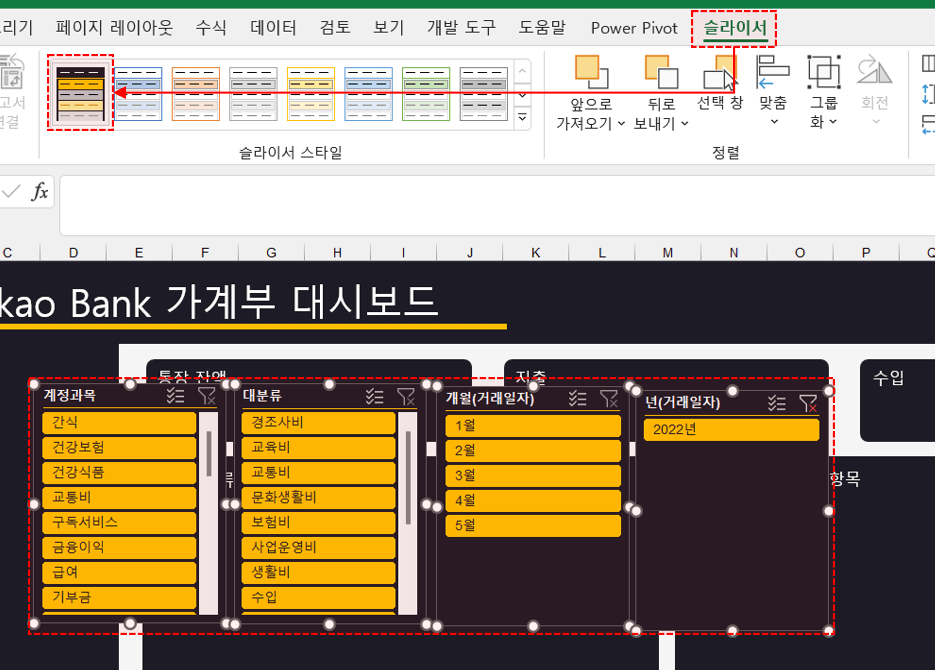The width and height of the screenshot is (935, 670).
Task: Toggle multi-select in 대분류 slicer
Action: 374,396
